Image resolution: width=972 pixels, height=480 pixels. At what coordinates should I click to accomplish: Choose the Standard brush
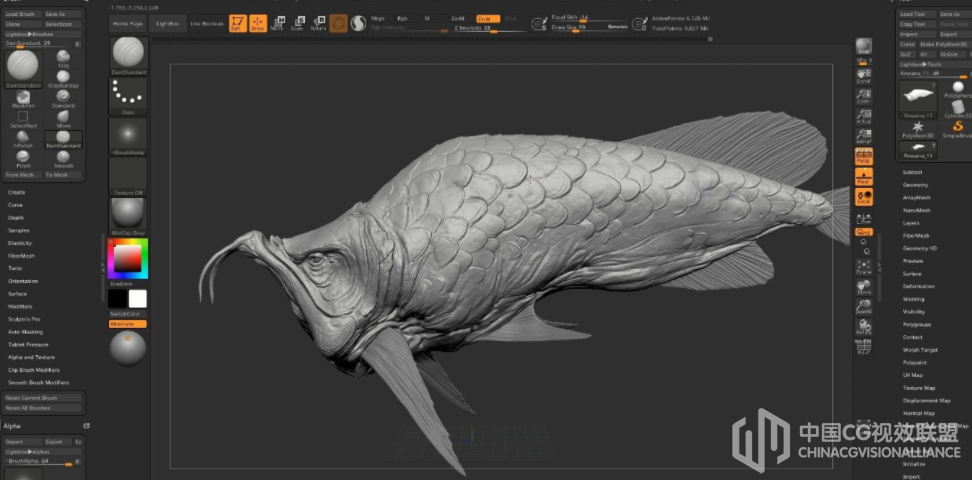pyautogui.click(x=63, y=99)
